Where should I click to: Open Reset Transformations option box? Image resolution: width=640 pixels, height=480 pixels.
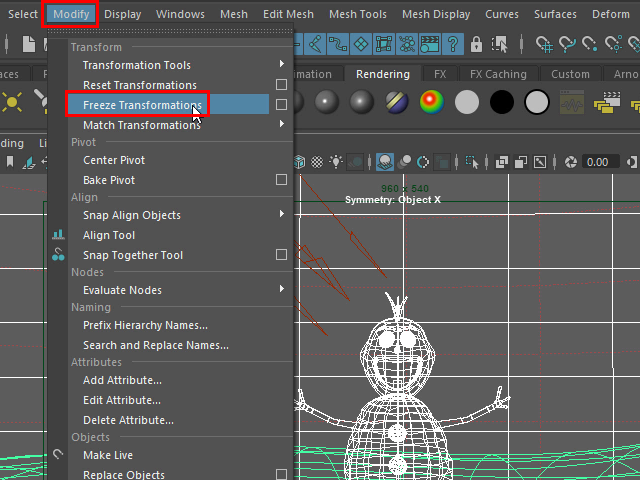point(282,85)
